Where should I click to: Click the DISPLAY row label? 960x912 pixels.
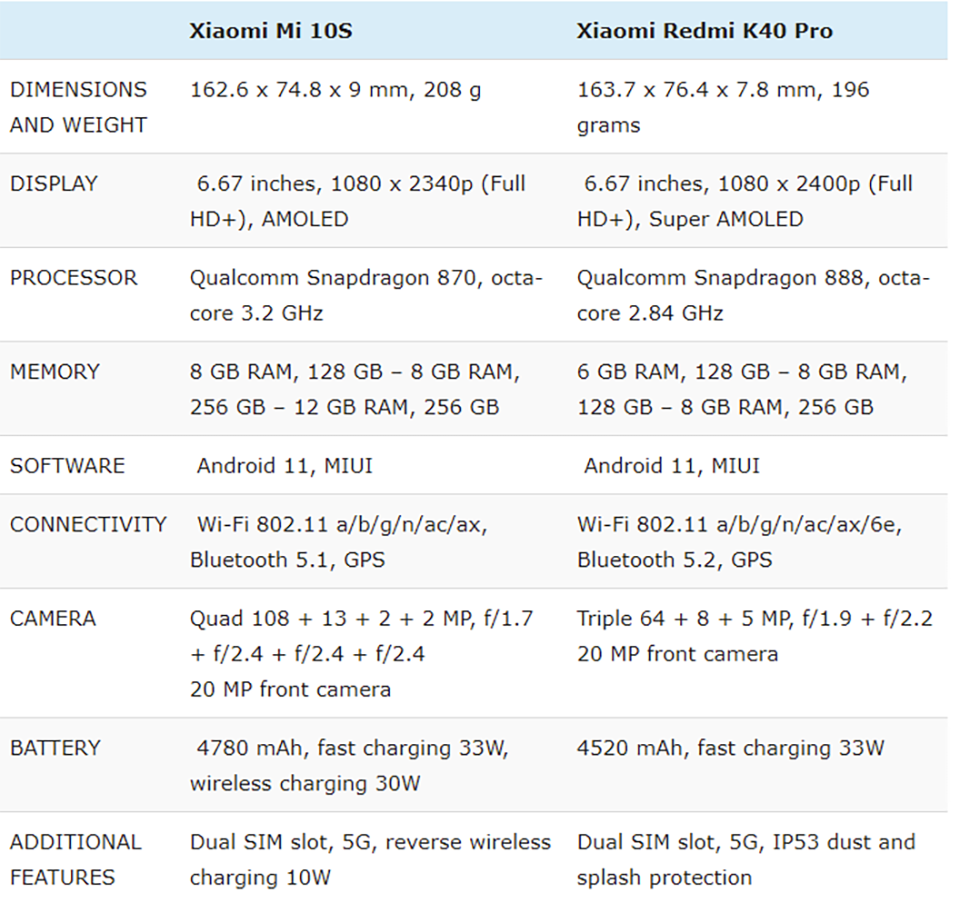[x=54, y=184]
